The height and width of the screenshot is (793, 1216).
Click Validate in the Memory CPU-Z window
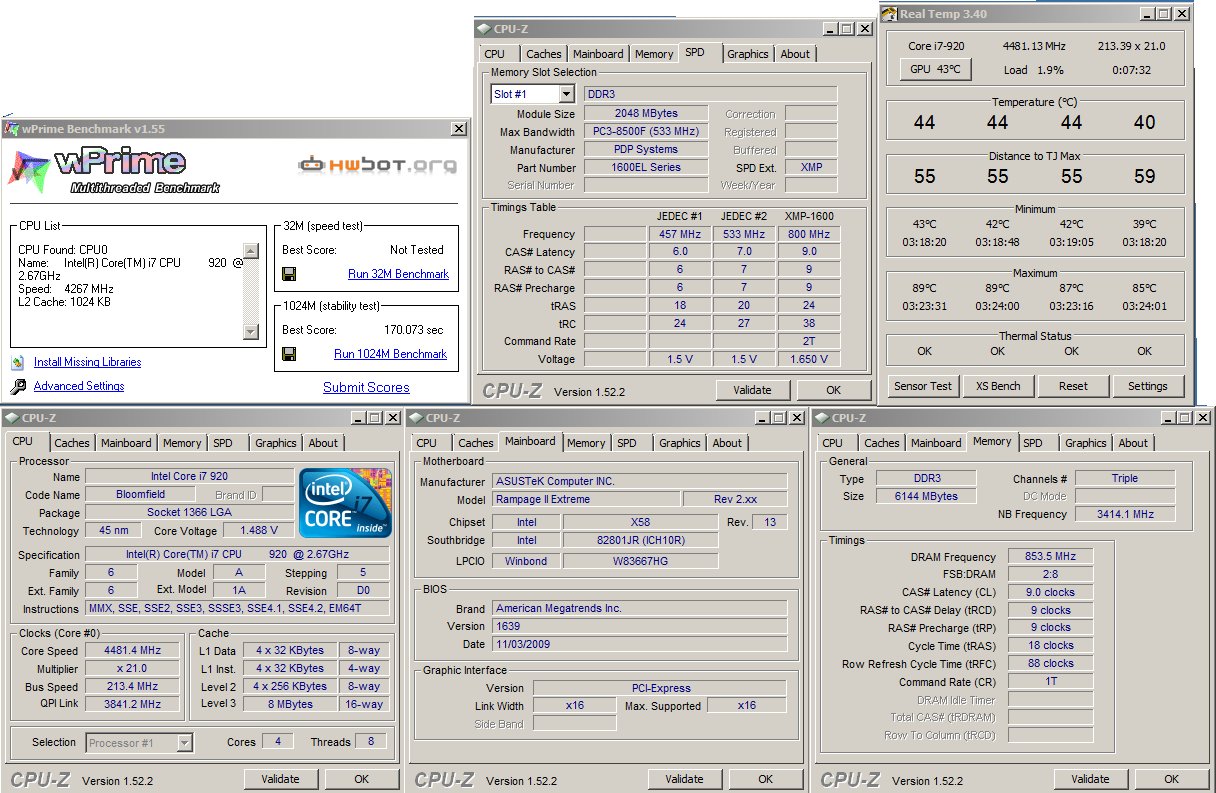(1090, 779)
